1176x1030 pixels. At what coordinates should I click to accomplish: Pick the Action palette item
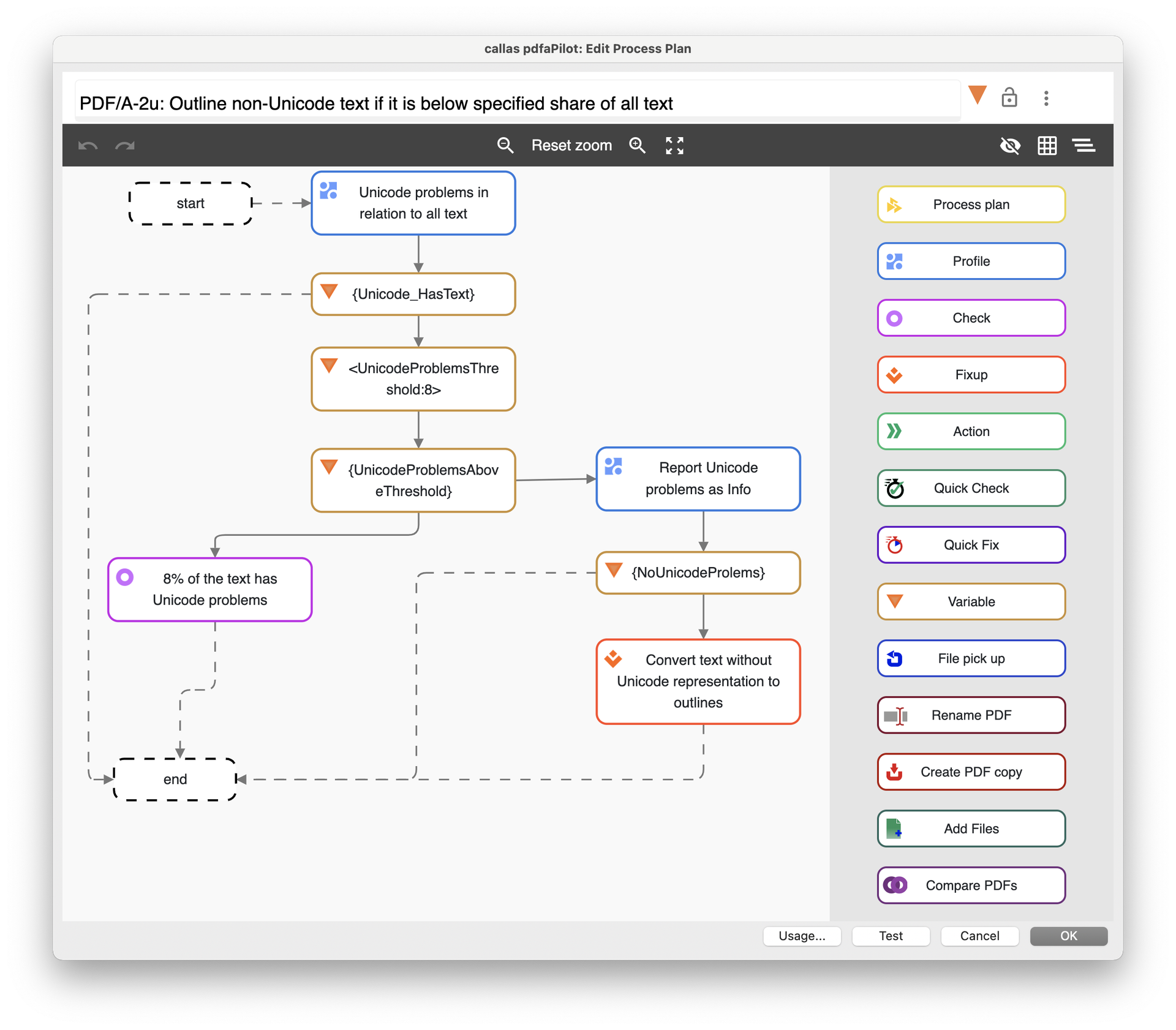coord(971,432)
